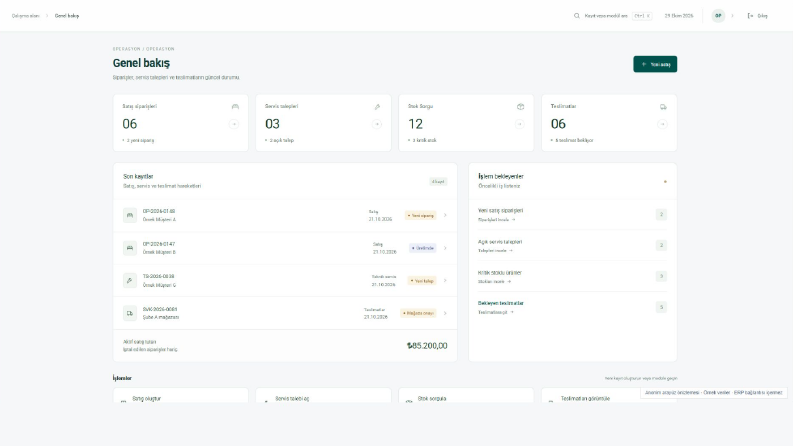Click the 12 count on Stok Sorgu card
Screen dimensions: 793x446
pyautogui.click(x=415, y=124)
